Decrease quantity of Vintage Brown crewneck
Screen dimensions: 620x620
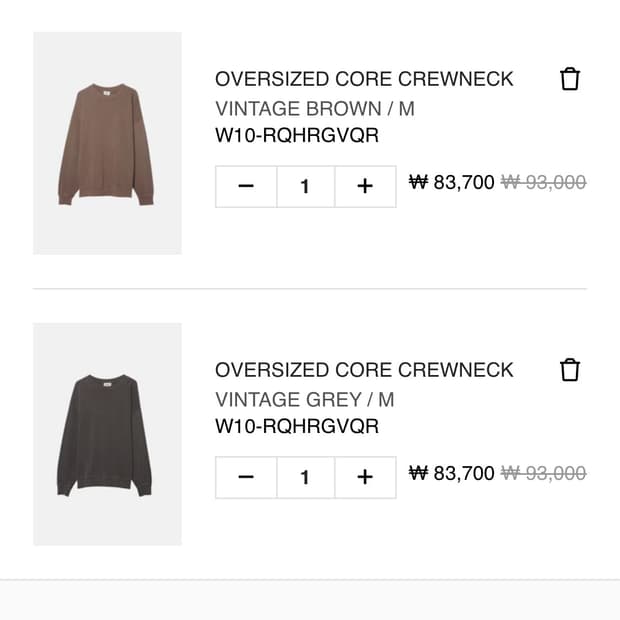(246, 187)
